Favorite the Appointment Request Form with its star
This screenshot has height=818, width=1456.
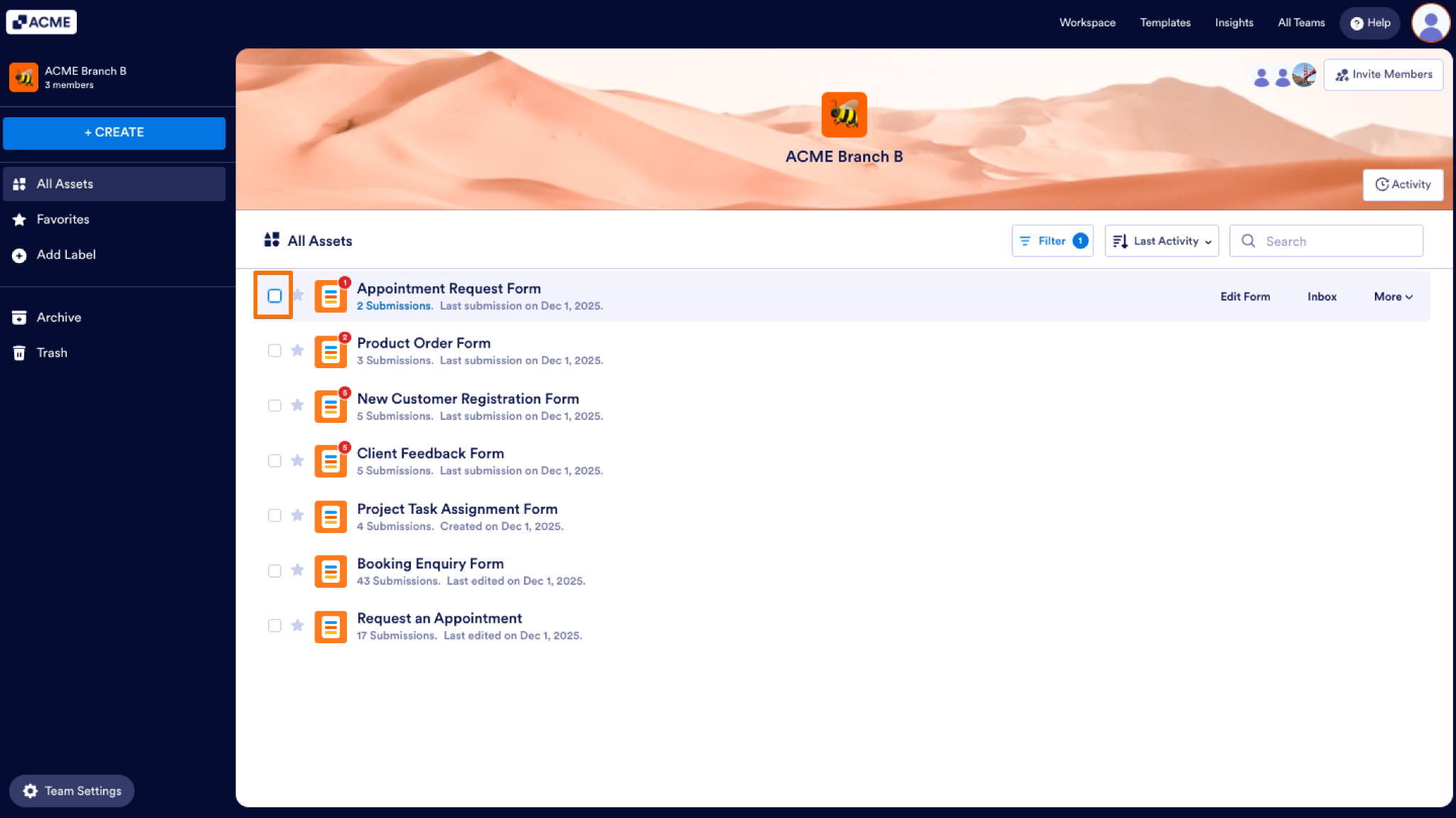click(298, 295)
